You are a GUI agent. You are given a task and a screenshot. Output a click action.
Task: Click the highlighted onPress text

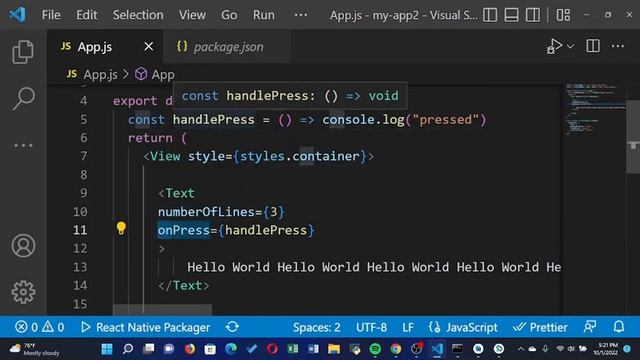click(184, 230)
